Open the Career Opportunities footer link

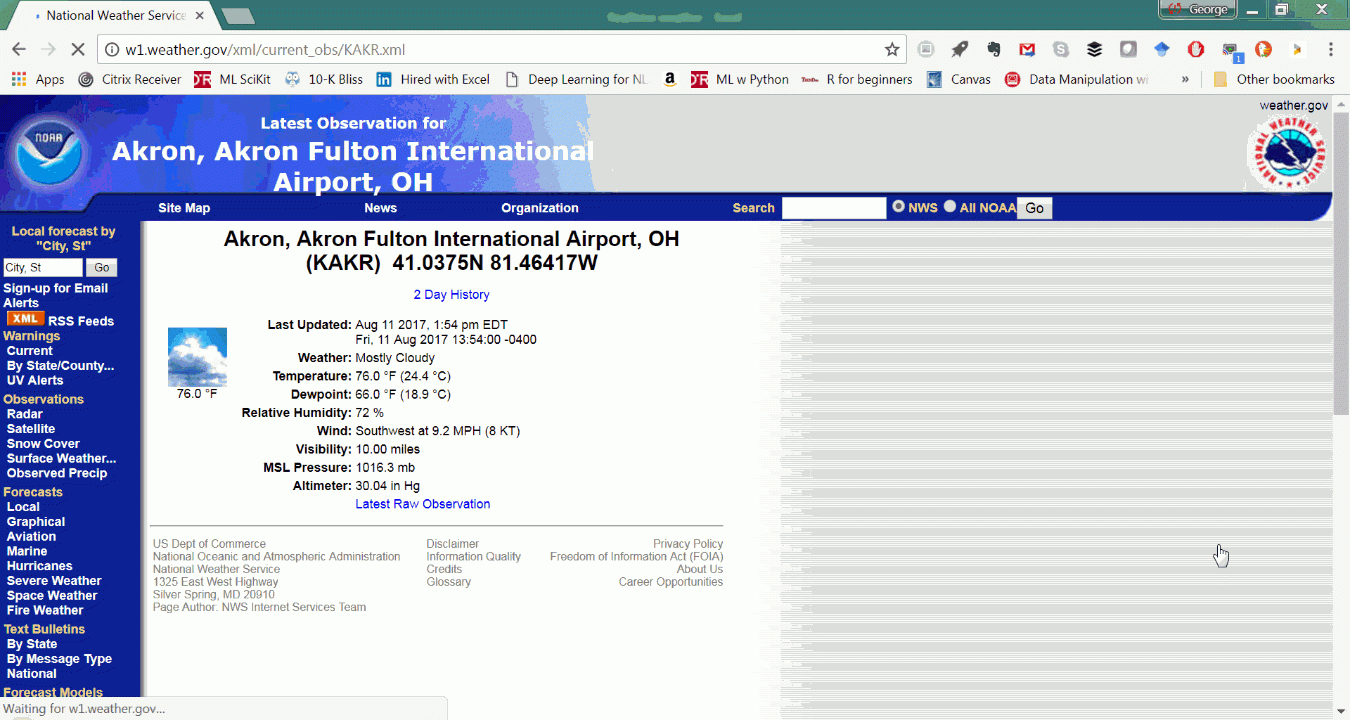coord(670,582)
